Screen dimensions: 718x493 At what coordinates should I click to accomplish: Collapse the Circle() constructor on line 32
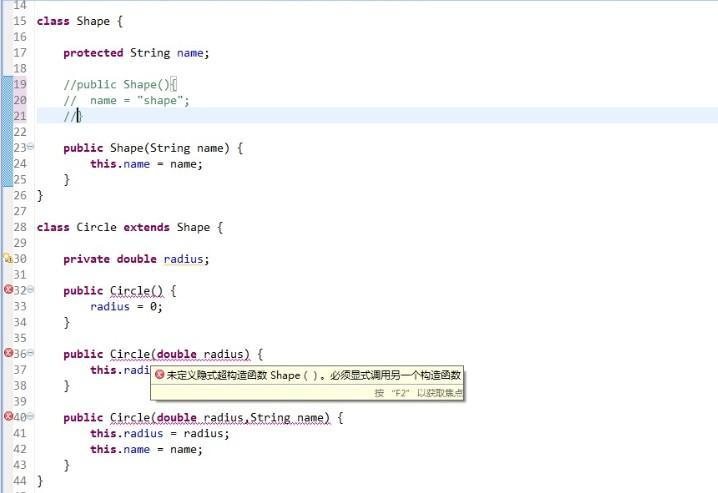[x=30, y=289]
